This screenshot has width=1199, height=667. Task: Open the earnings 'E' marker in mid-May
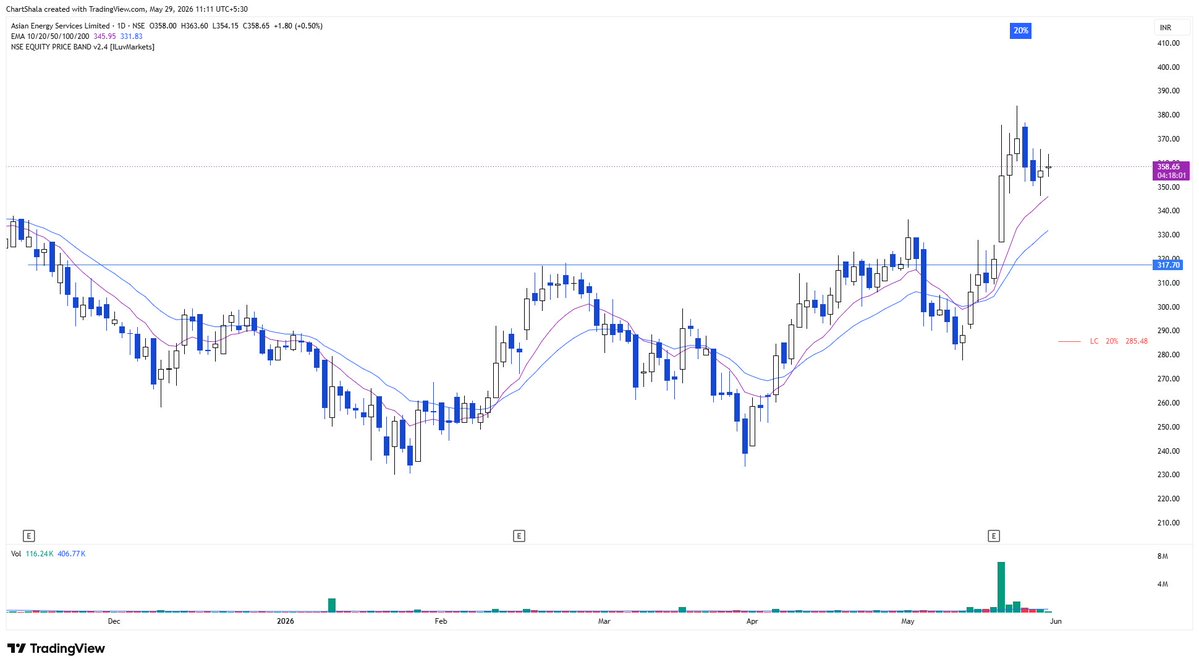point(993,535)
